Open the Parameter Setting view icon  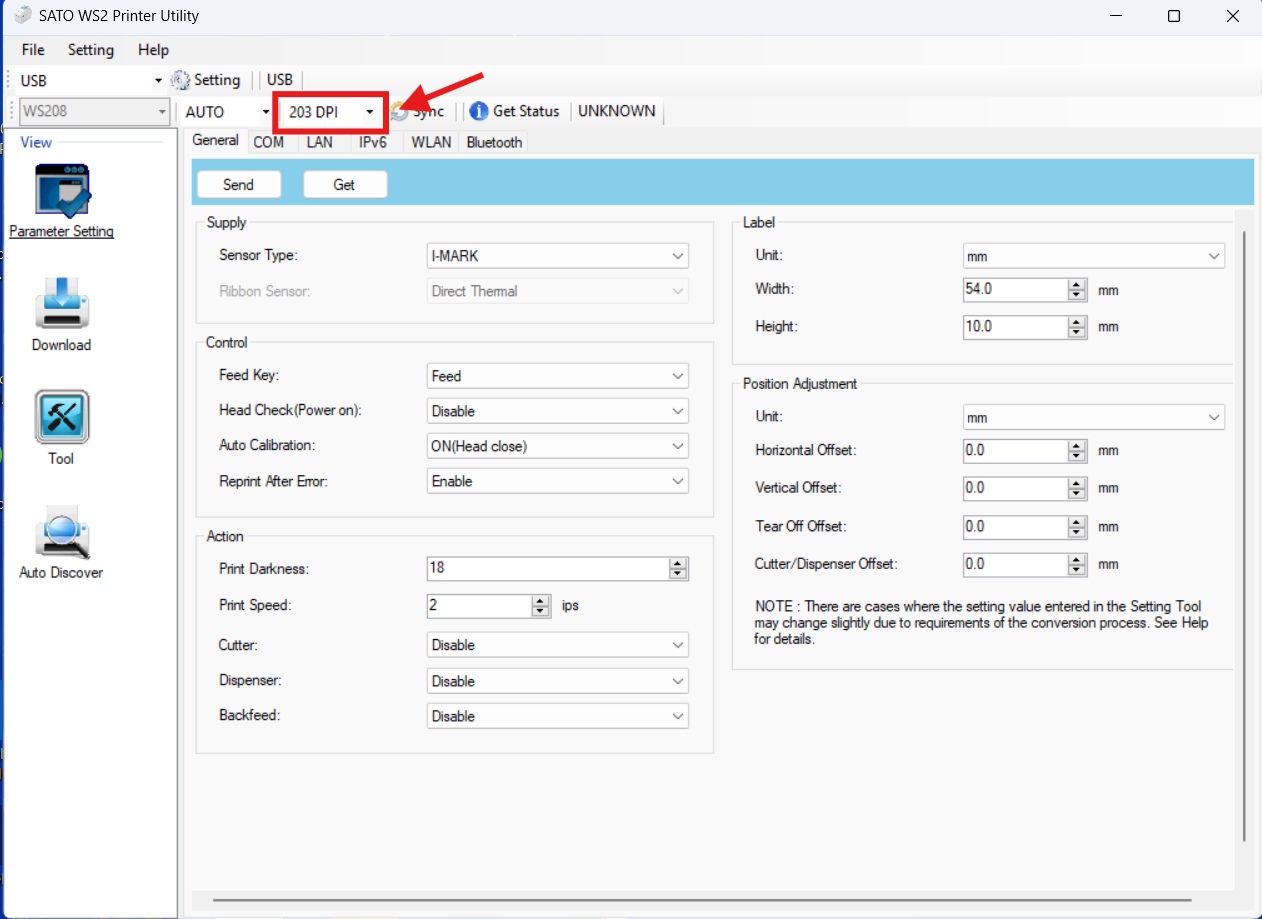pyautogui.click(x=62, y=191)
